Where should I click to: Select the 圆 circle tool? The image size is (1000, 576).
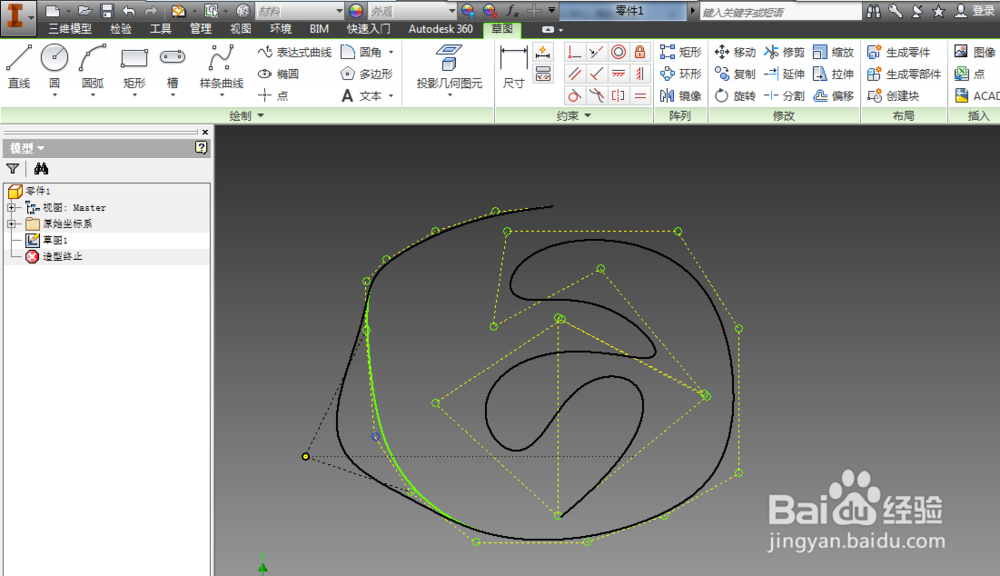pos(55,67)
